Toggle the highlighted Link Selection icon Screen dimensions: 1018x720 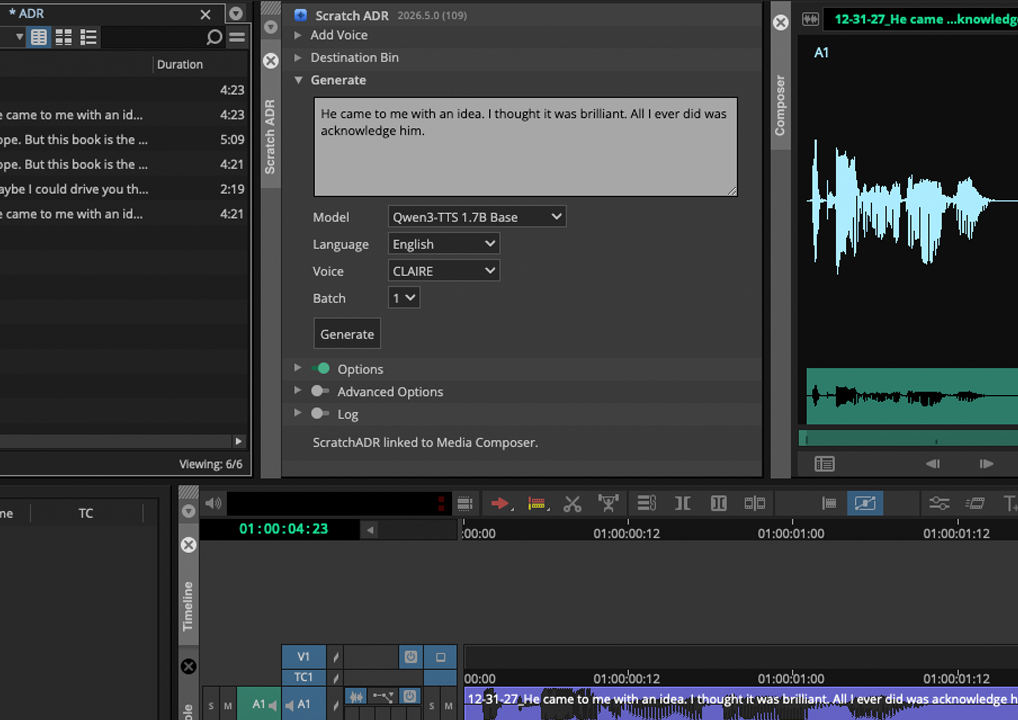point(865,503)
